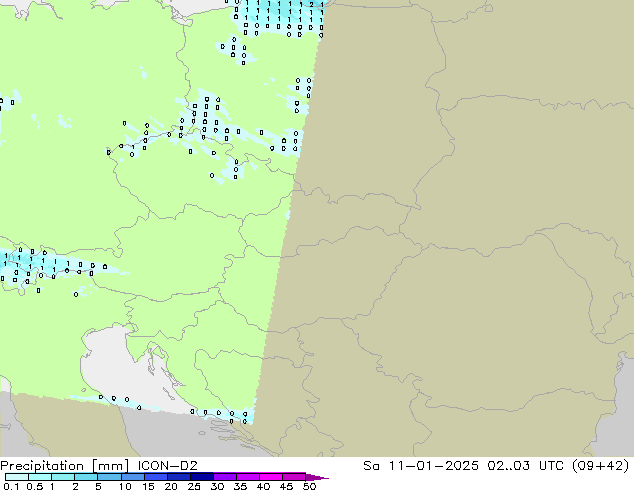Click the '0.5' legend scale label

tap(35, 486)
